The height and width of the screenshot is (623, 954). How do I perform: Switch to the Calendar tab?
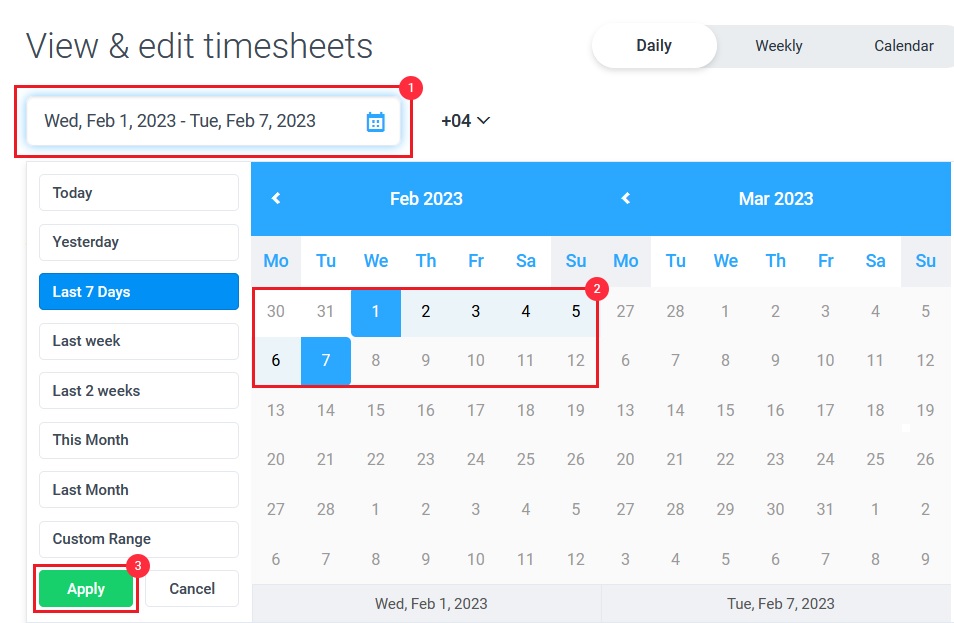pos(904,46)
